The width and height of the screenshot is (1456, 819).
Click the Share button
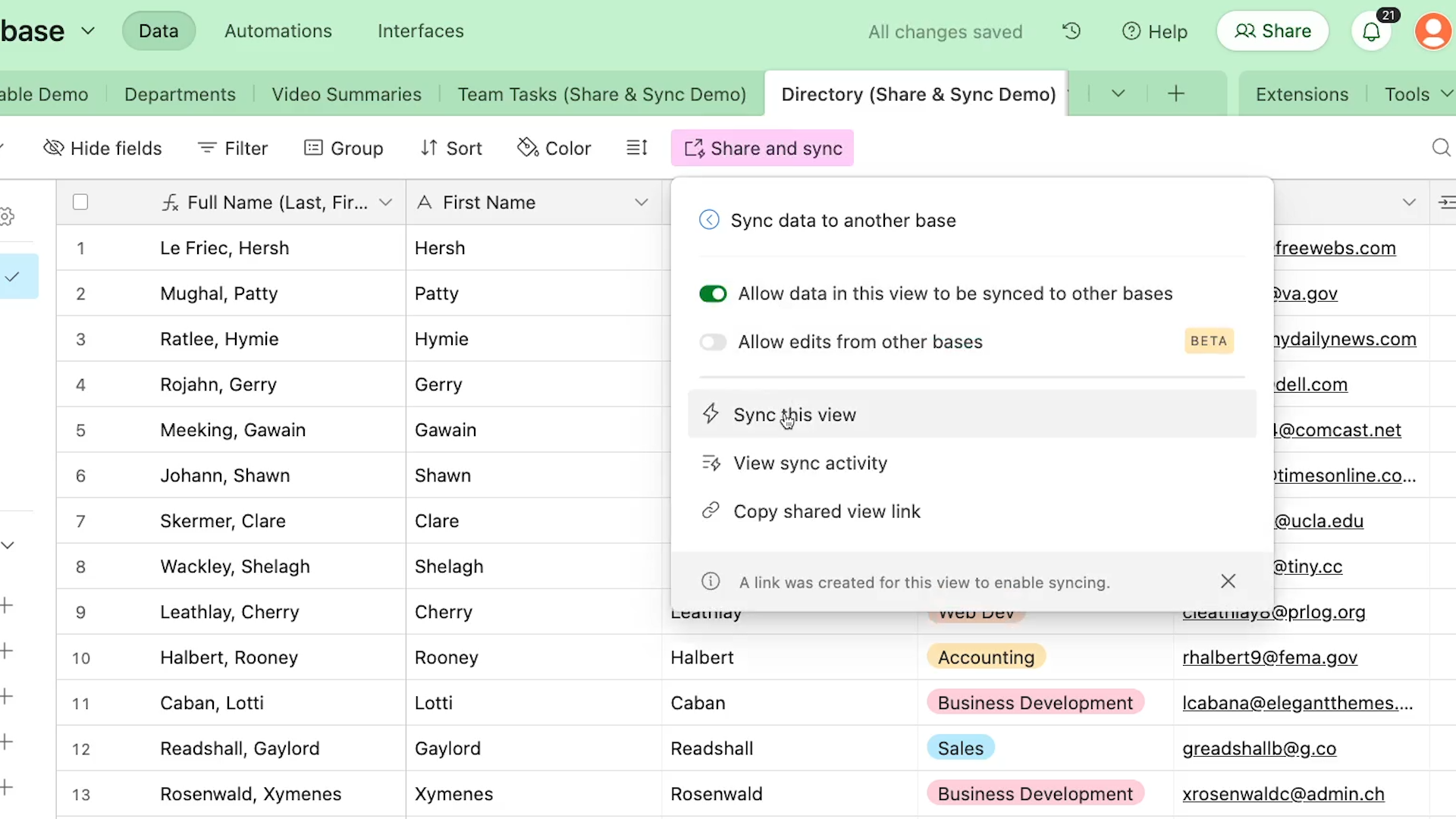[x=1272, y=31]
